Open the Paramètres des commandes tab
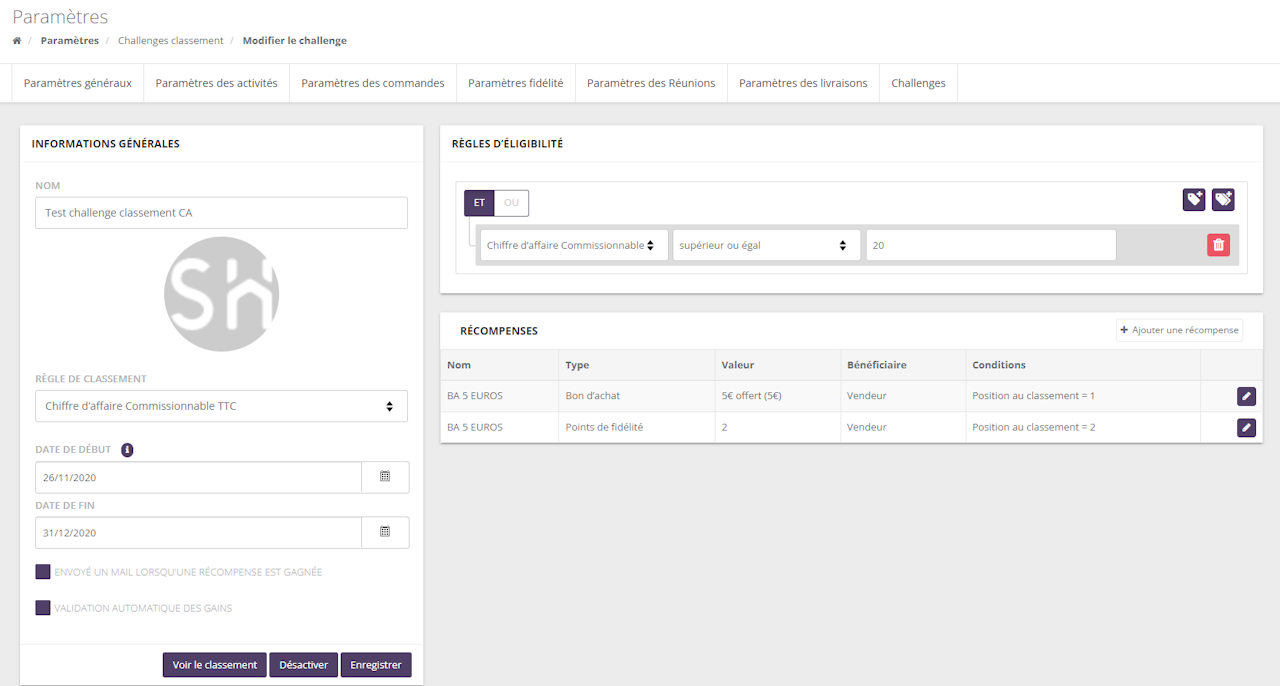Viewport: 1280px width, 686px height. (x=372, y=83)
